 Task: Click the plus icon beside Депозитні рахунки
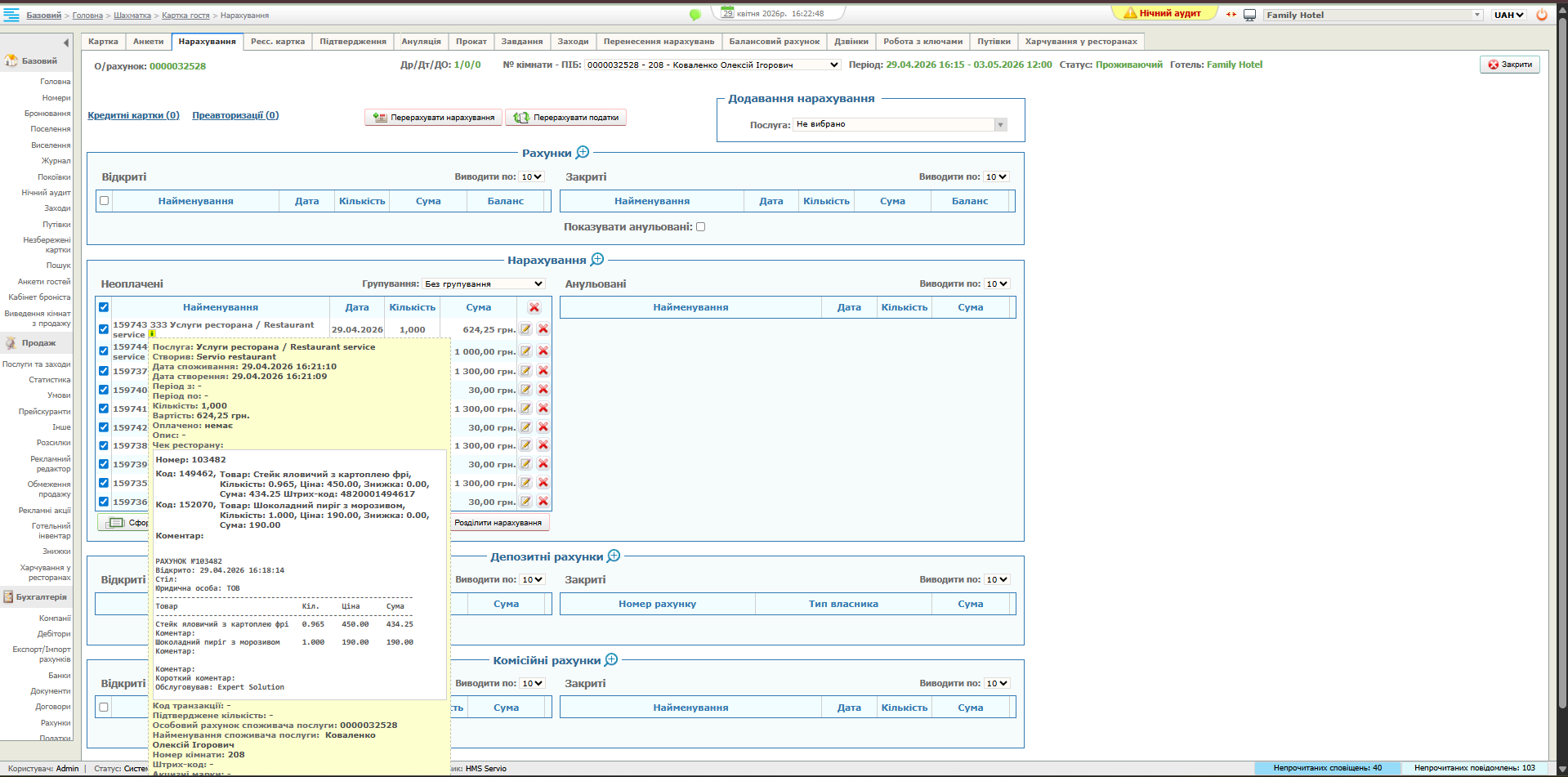click(614, 556)
